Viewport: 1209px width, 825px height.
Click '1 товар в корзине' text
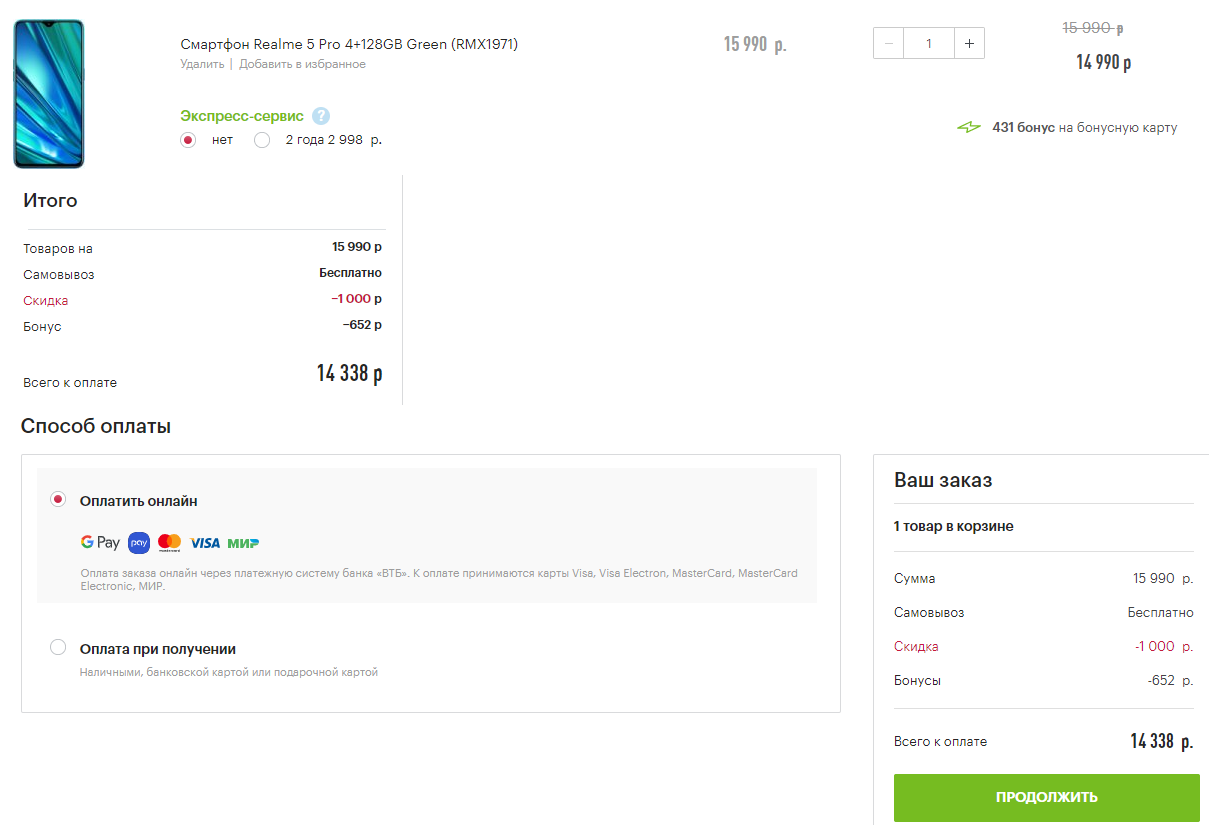(953, 526)
